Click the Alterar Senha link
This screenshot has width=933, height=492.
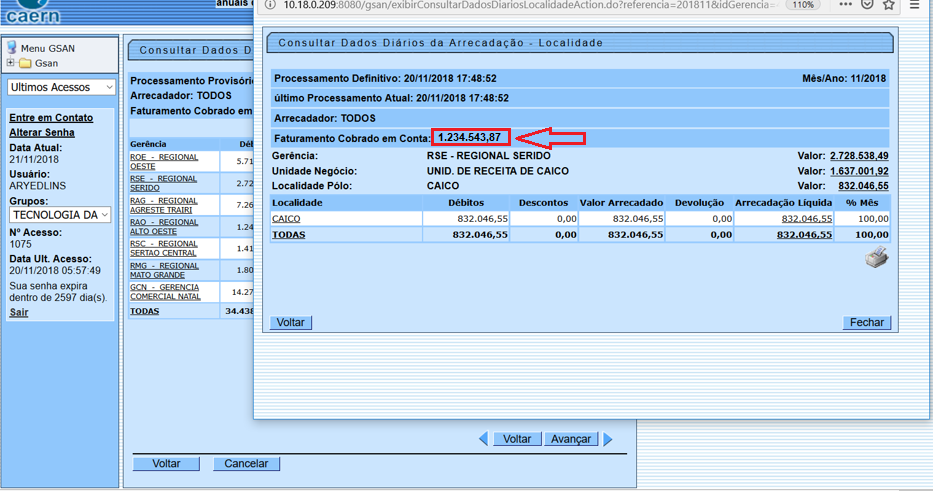click(x=42, y=132)
